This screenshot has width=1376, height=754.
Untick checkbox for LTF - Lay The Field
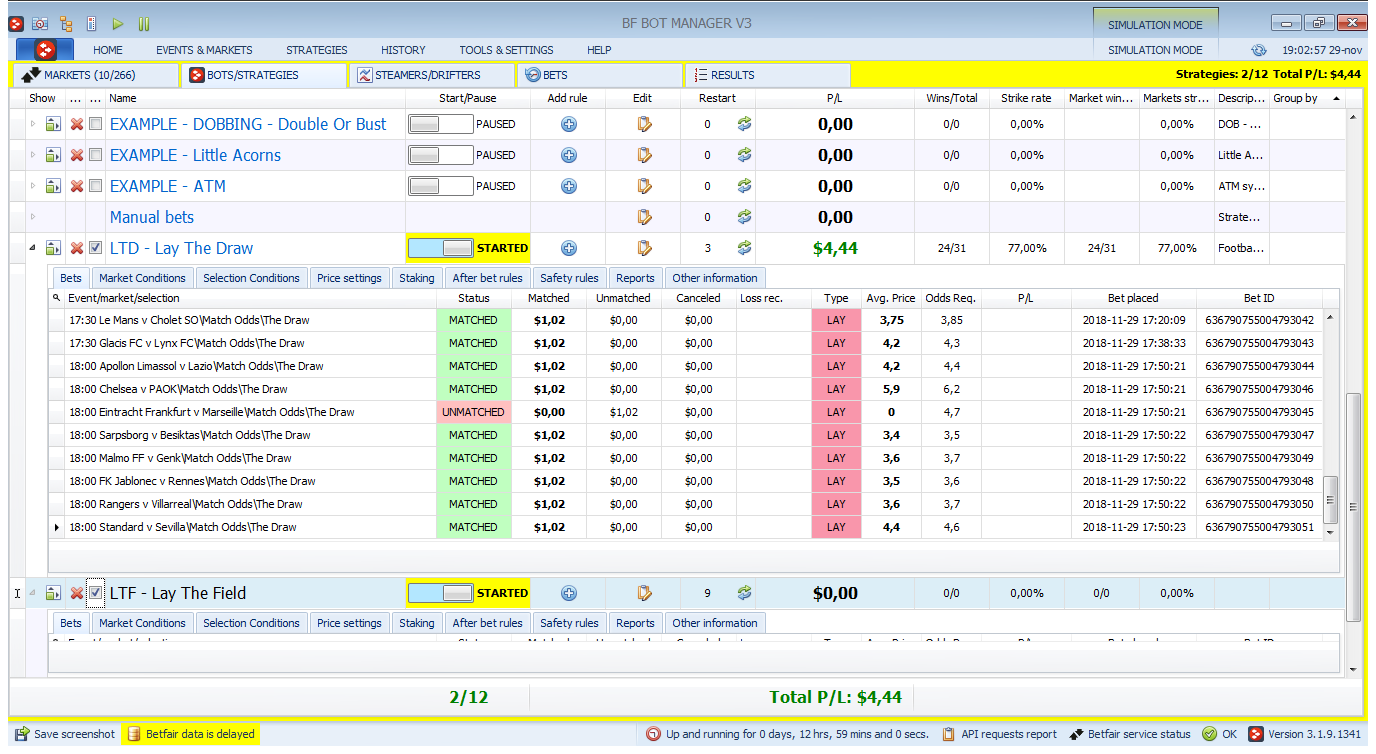[x=95, y=593]
